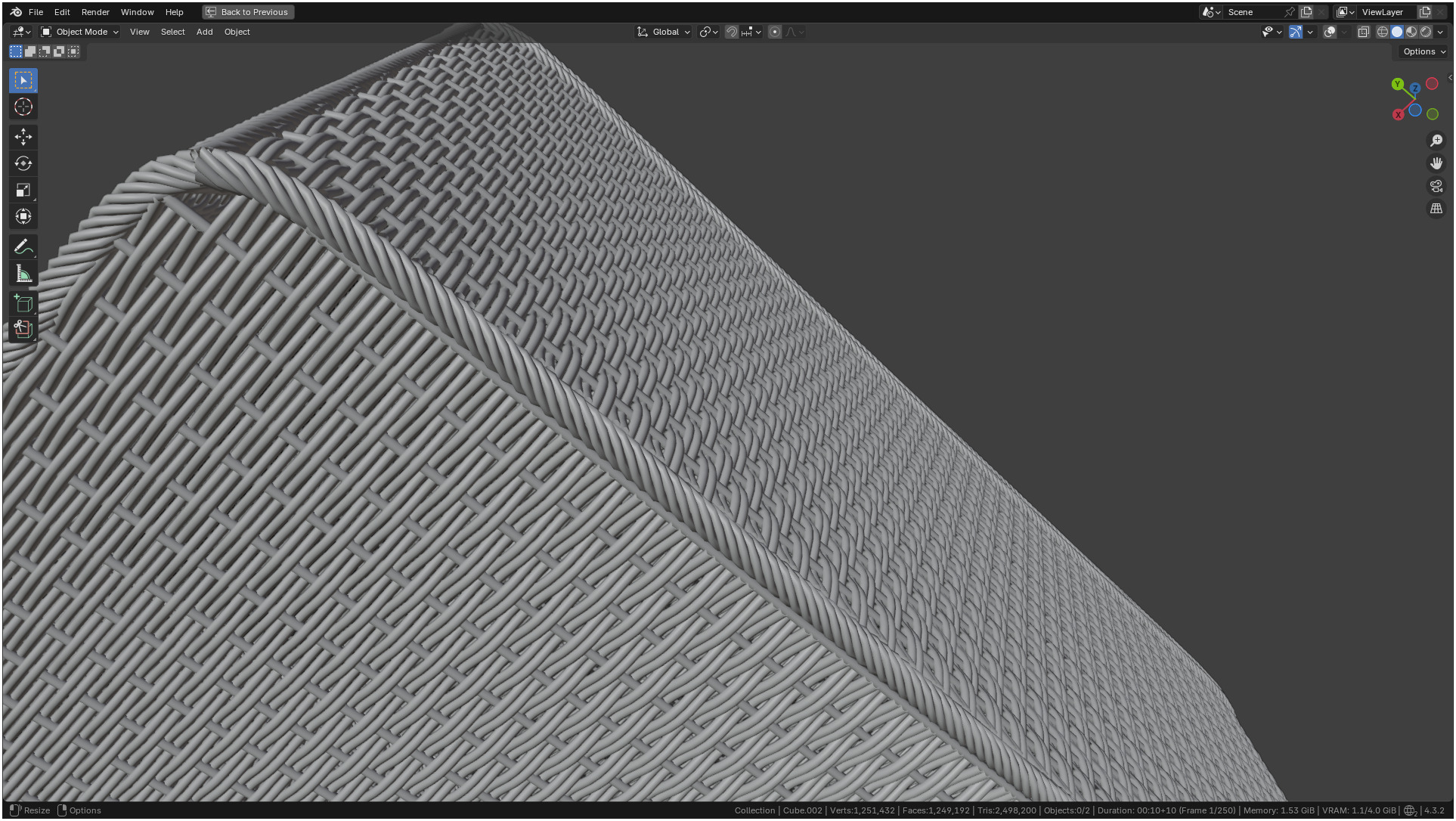Viewport: 1456px width, 821px height.
Task: Open the Object Mode dropdown
Action: pos(80,32)
